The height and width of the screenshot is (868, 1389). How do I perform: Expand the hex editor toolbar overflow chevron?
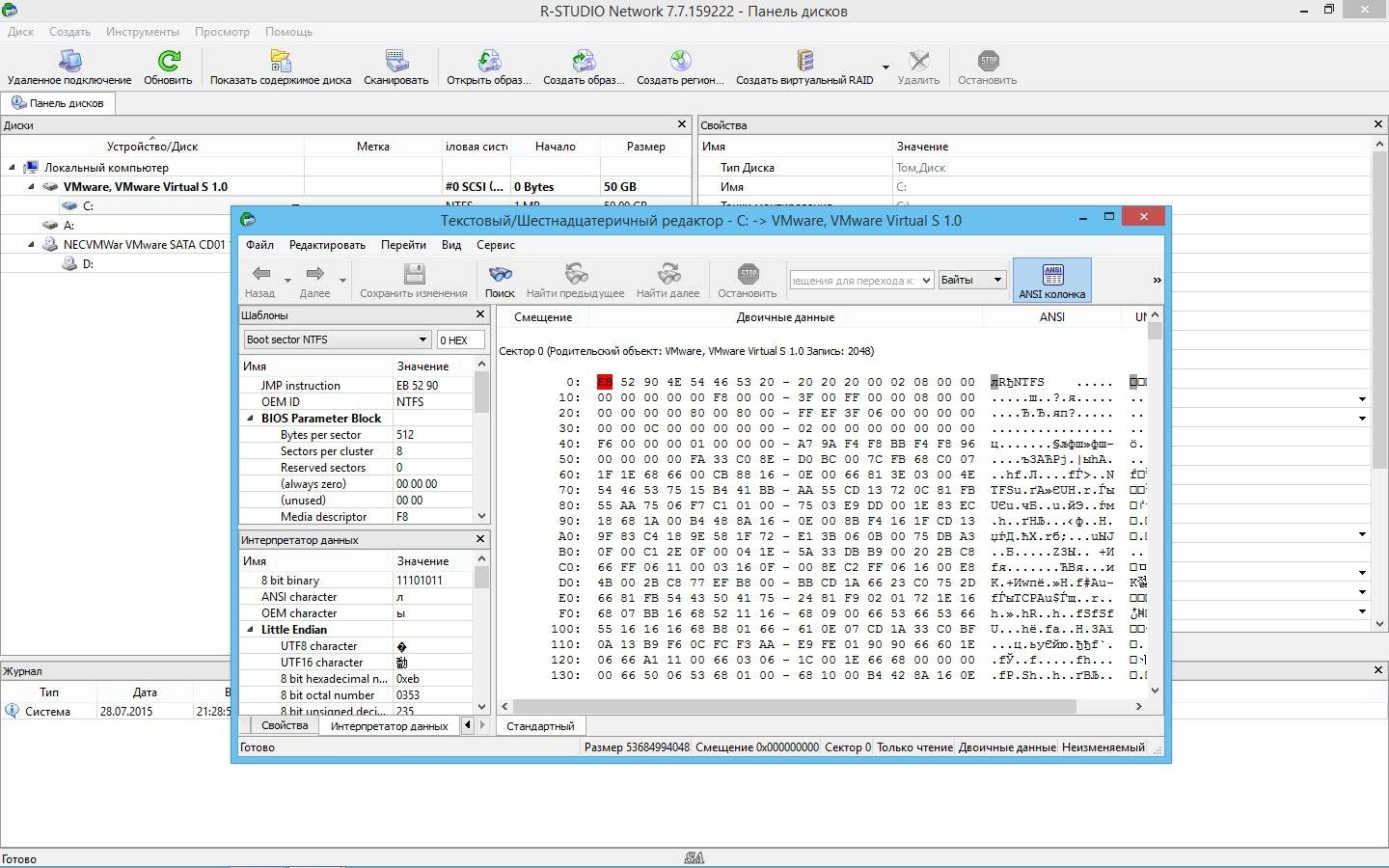point(1157,281)
